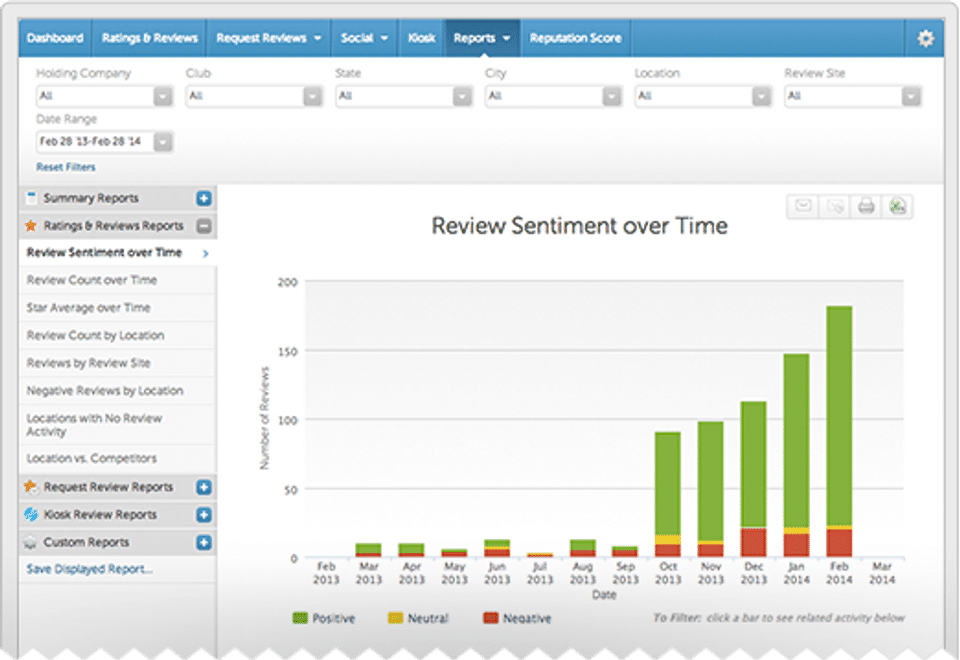
Task: Toggle Neutral series in chart legend
Action: click(x=417, y=619)
